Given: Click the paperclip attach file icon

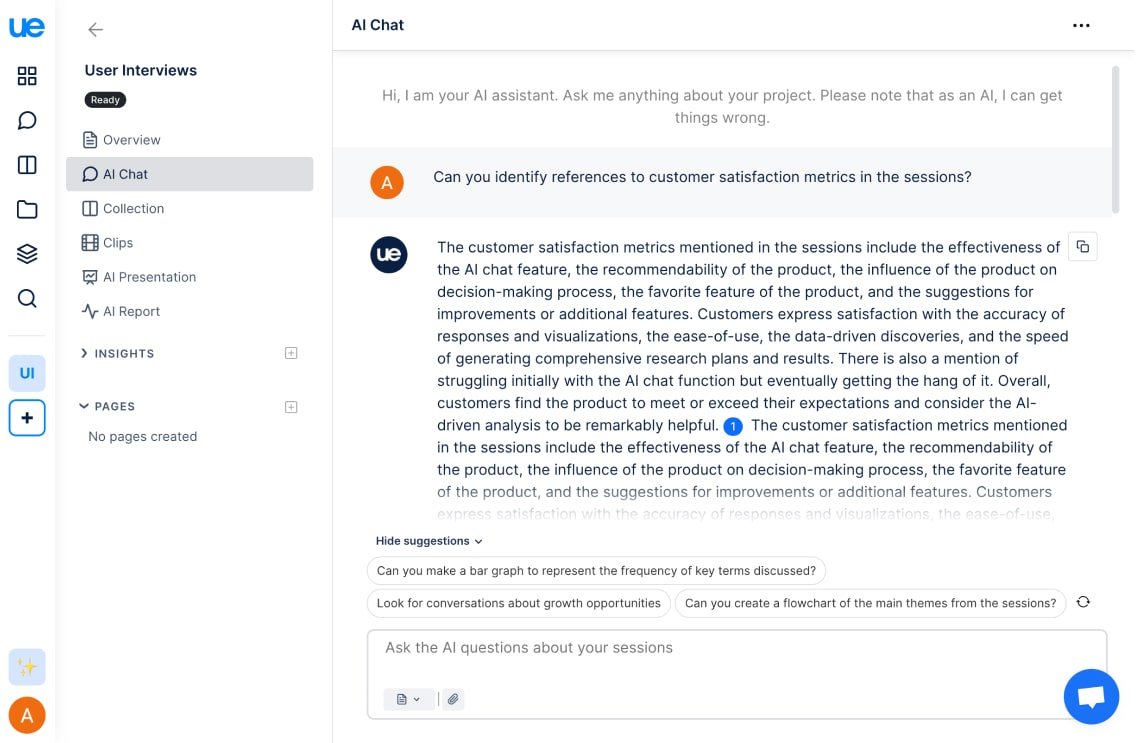Looking at the screenshot, I should click(453, 699).
